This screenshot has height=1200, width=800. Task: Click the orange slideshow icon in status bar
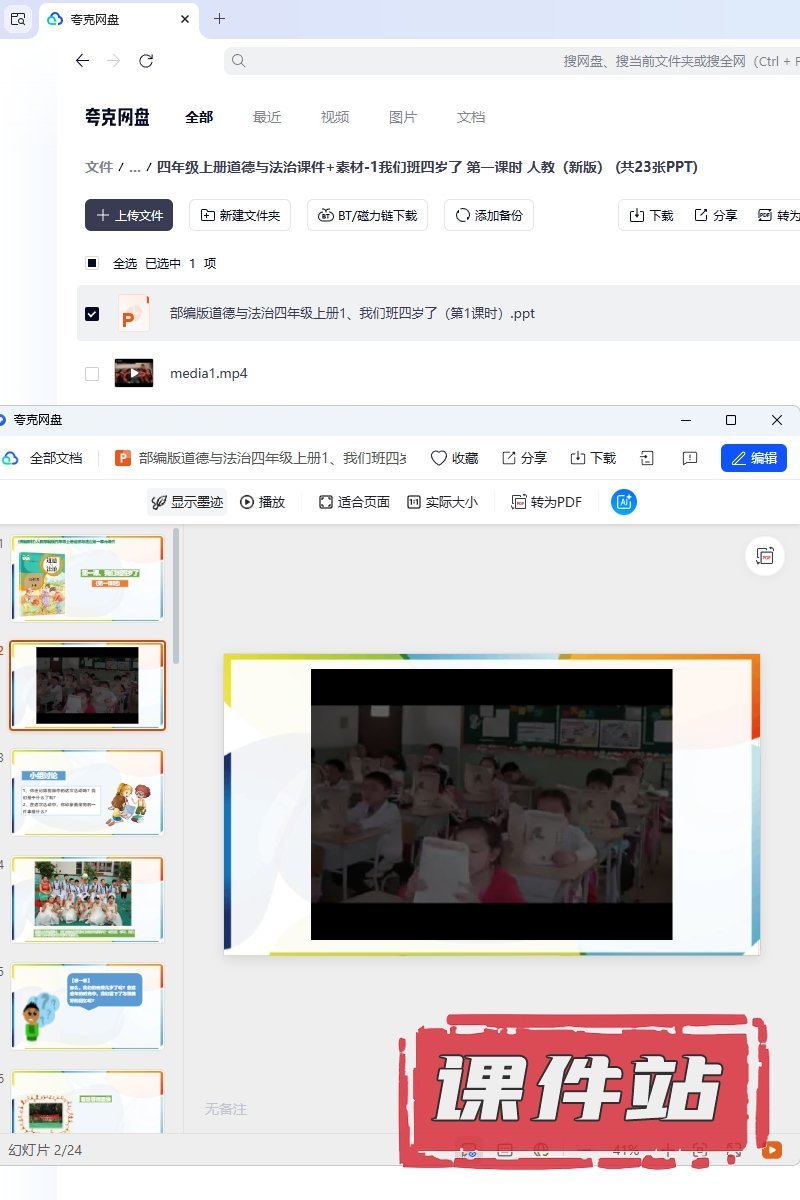coord(772,1150)
